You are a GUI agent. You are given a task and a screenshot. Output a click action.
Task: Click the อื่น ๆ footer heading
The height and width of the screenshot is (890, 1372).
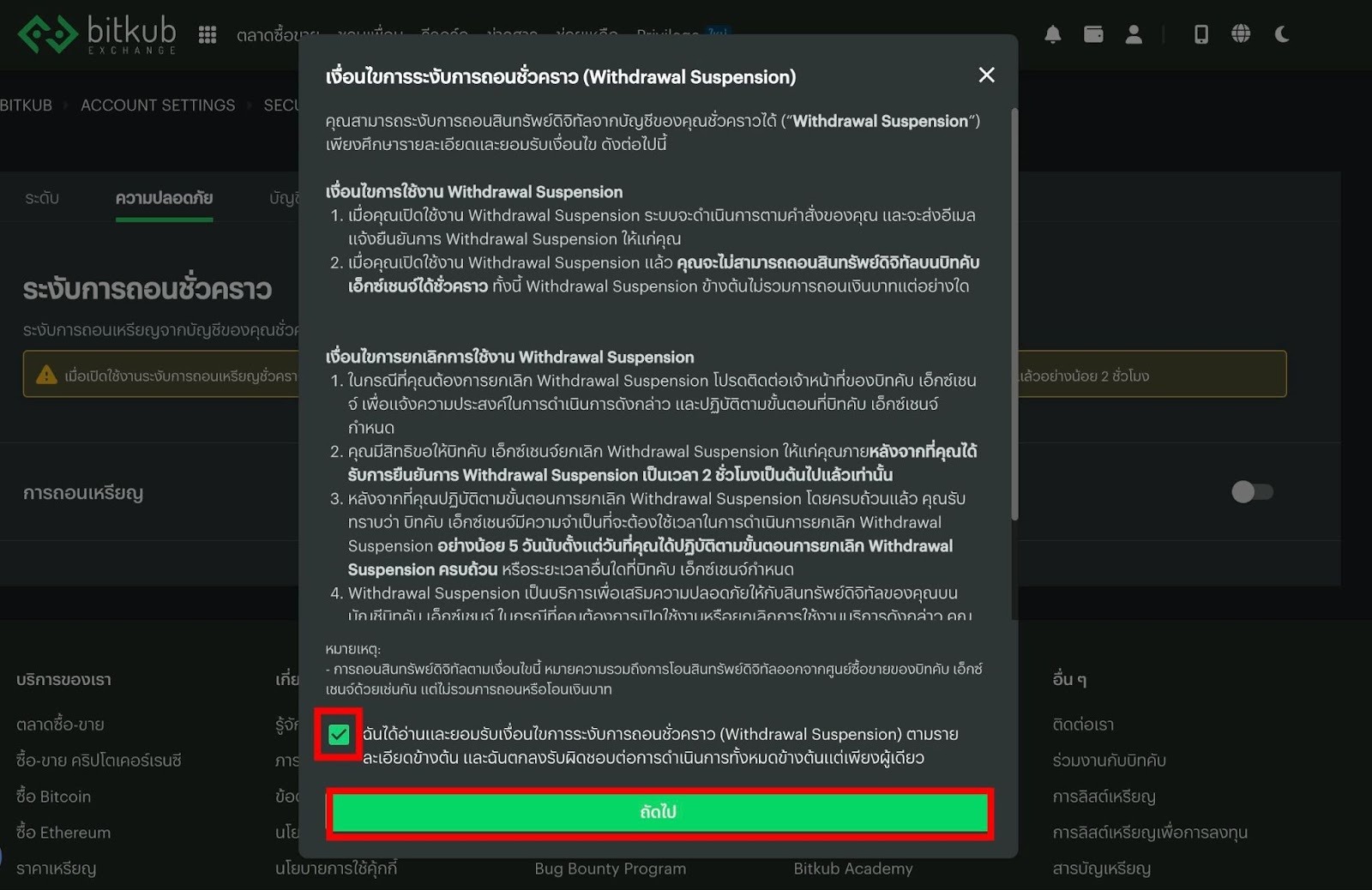[1069, 679]
